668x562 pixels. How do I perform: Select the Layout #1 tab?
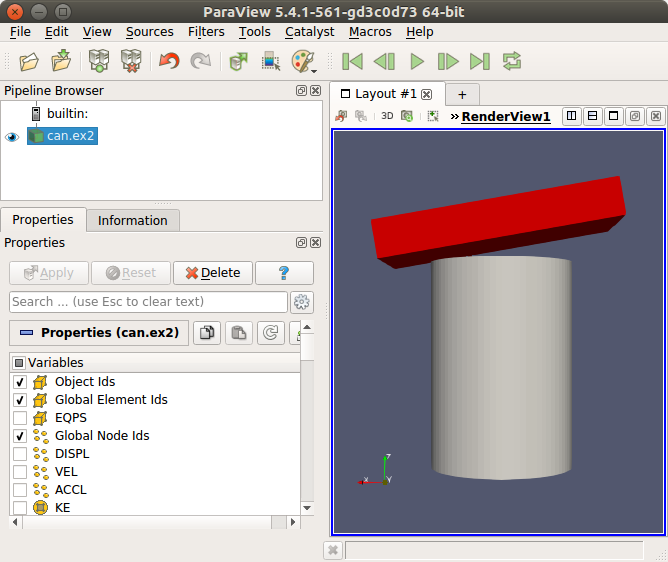pos(386,94)
